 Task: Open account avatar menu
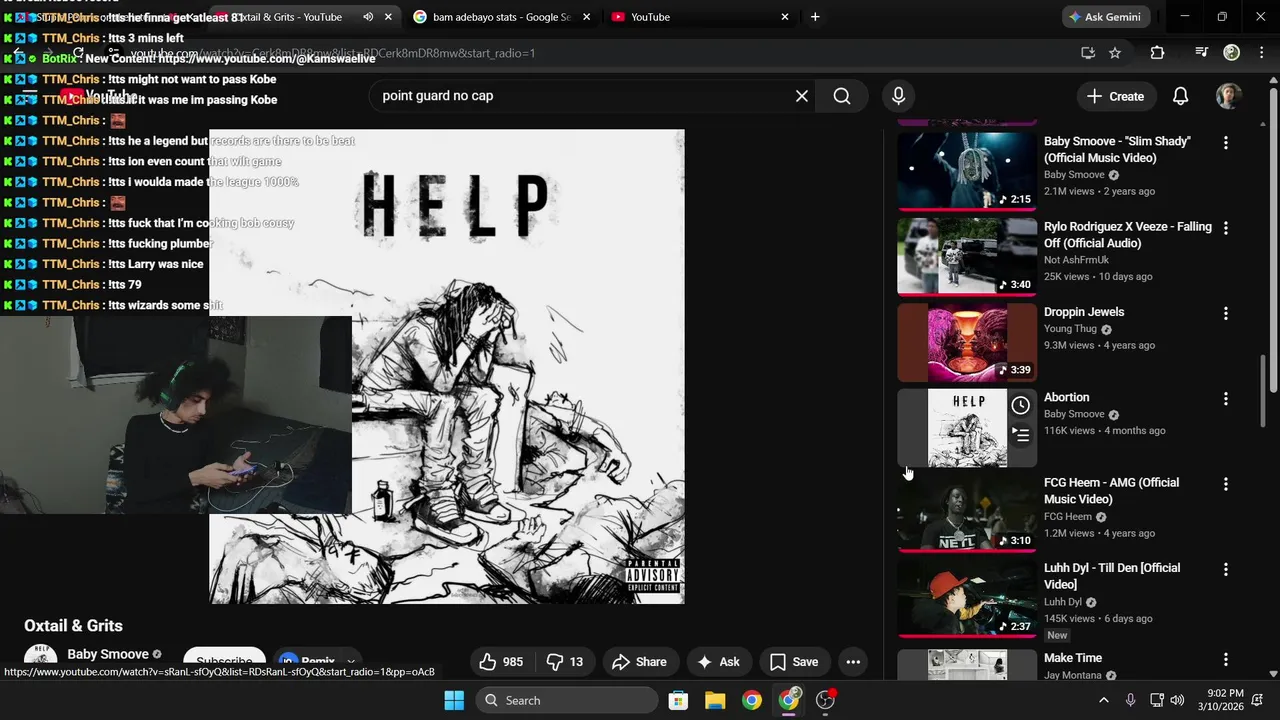point(1229,96)
